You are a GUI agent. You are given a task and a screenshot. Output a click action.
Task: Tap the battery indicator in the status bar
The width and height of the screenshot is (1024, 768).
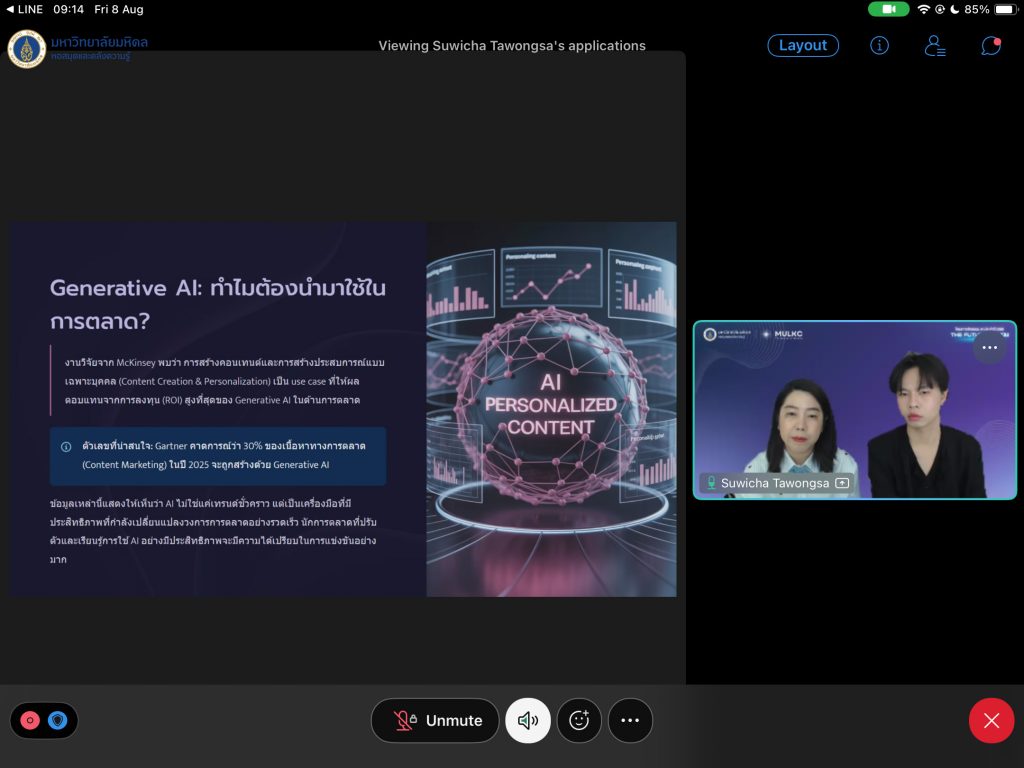[1004, 9]
